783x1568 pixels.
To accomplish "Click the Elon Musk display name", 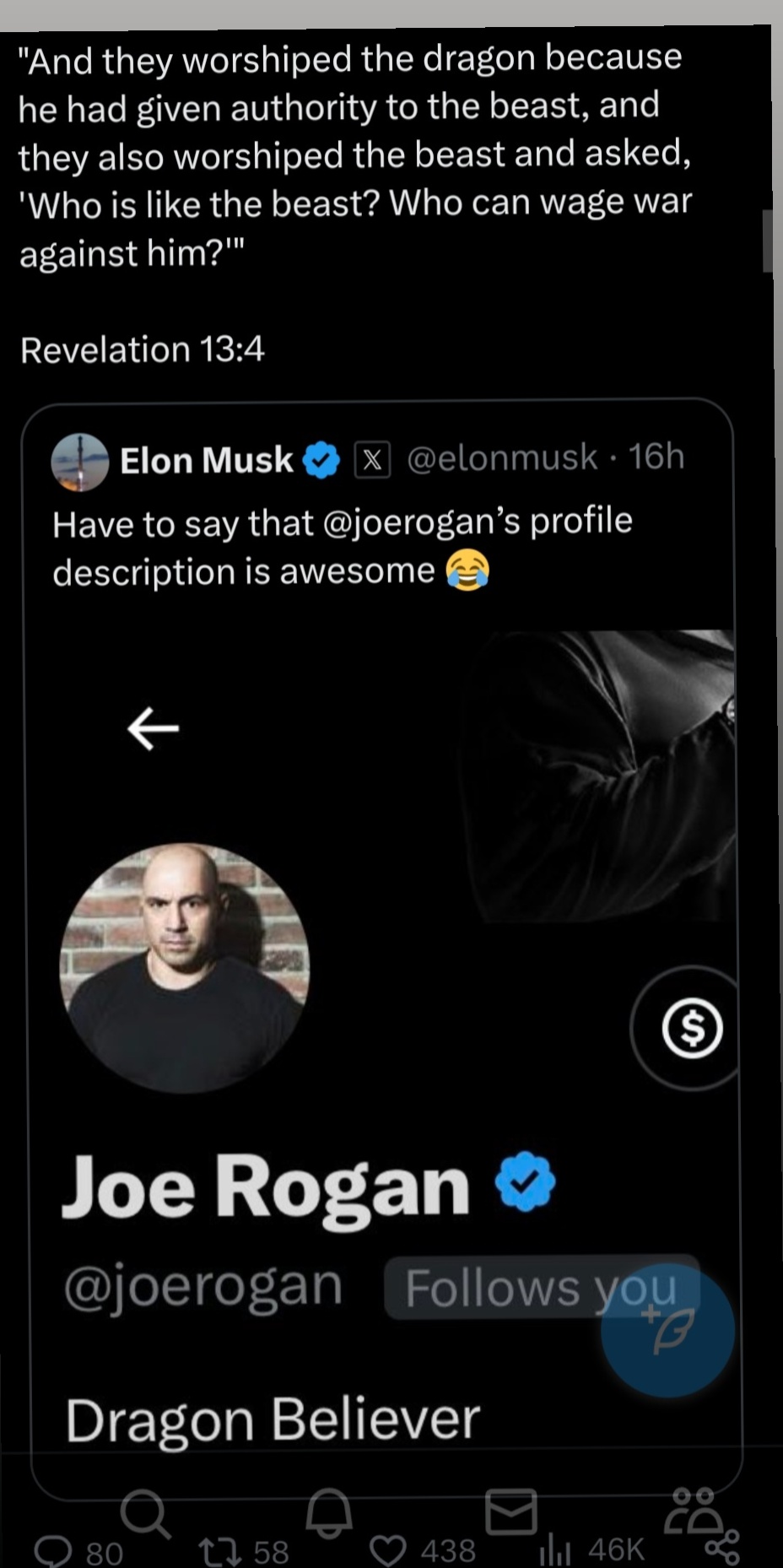I will 207,461.
